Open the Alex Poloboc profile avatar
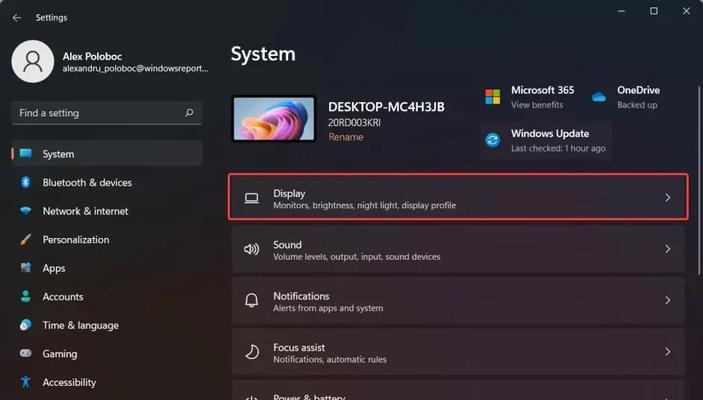This screenshot has height=400, width=703. pos(33,61)
